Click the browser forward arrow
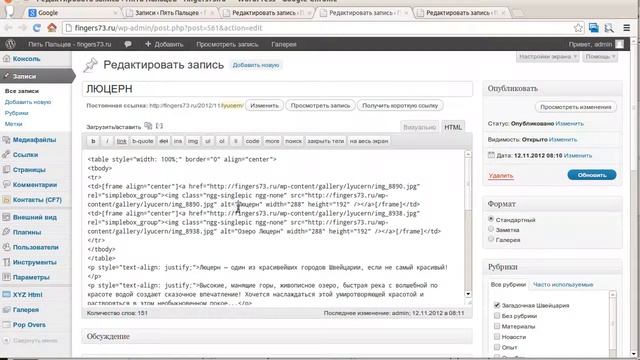This screenshot has height=360, width=640. click(x=22, y=28)
